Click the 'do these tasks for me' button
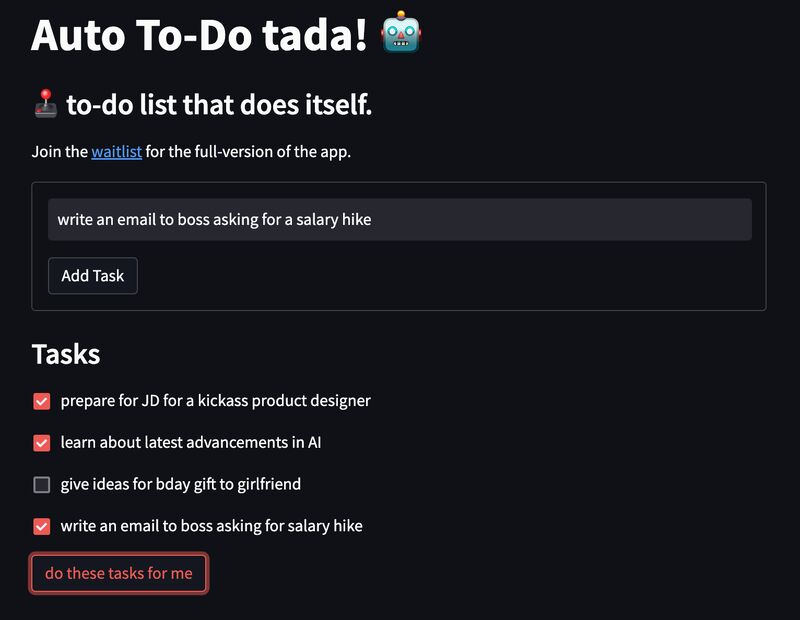This screenshot has height=620, width=800. click(x=119, y=573)
